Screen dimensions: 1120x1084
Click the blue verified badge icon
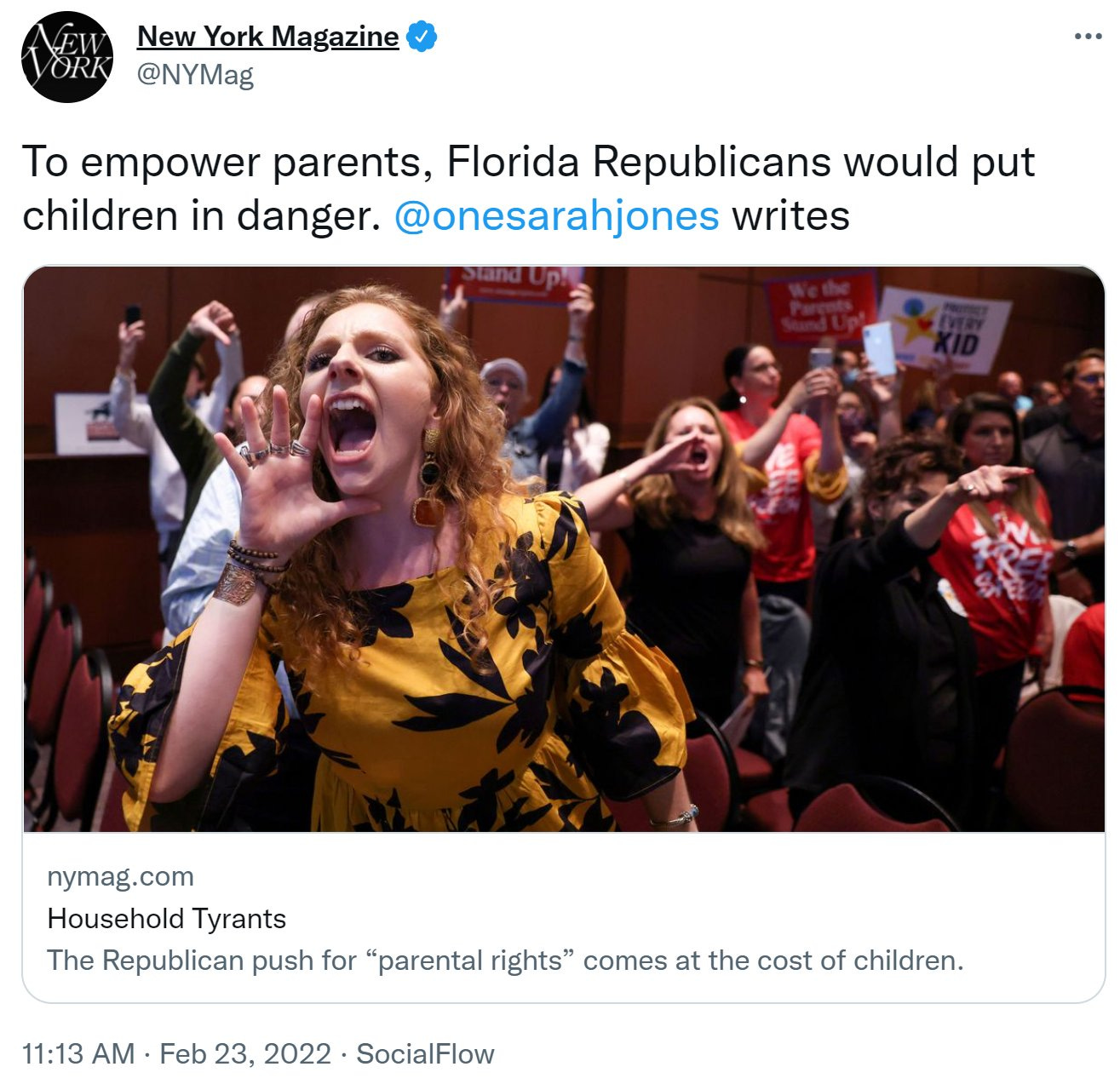click(x=422, y=37)
